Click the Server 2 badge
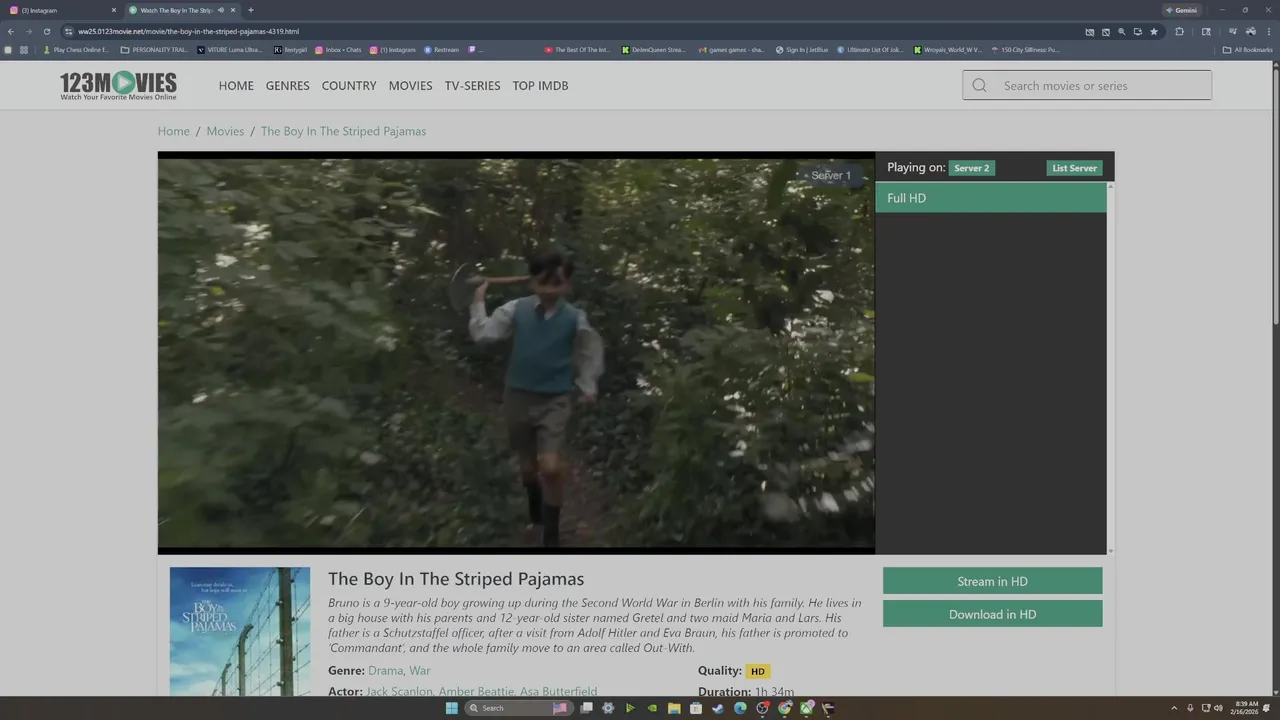Screen dimensions: 1280x720 [x=971, y=168]
